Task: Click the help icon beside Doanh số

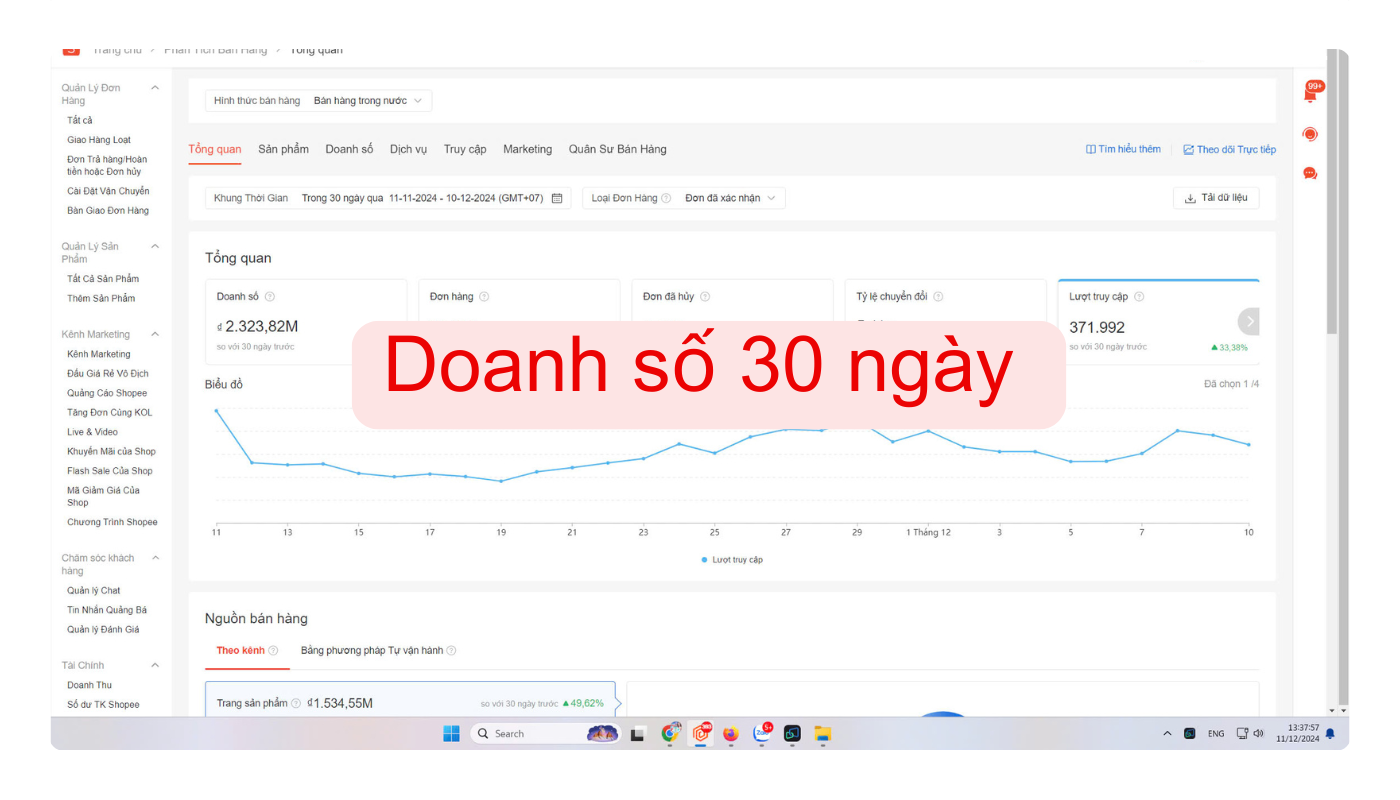Action: 270,297
